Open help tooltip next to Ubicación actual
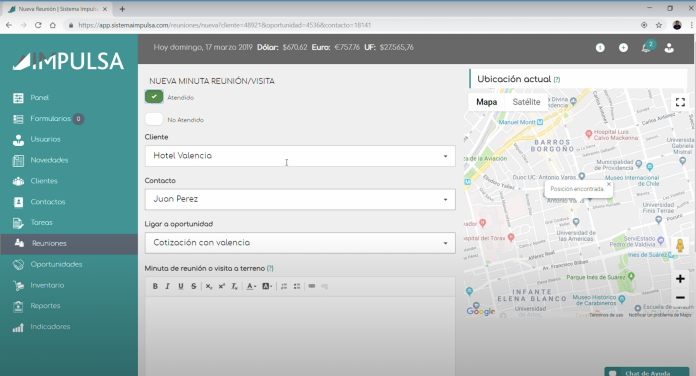 557,79
